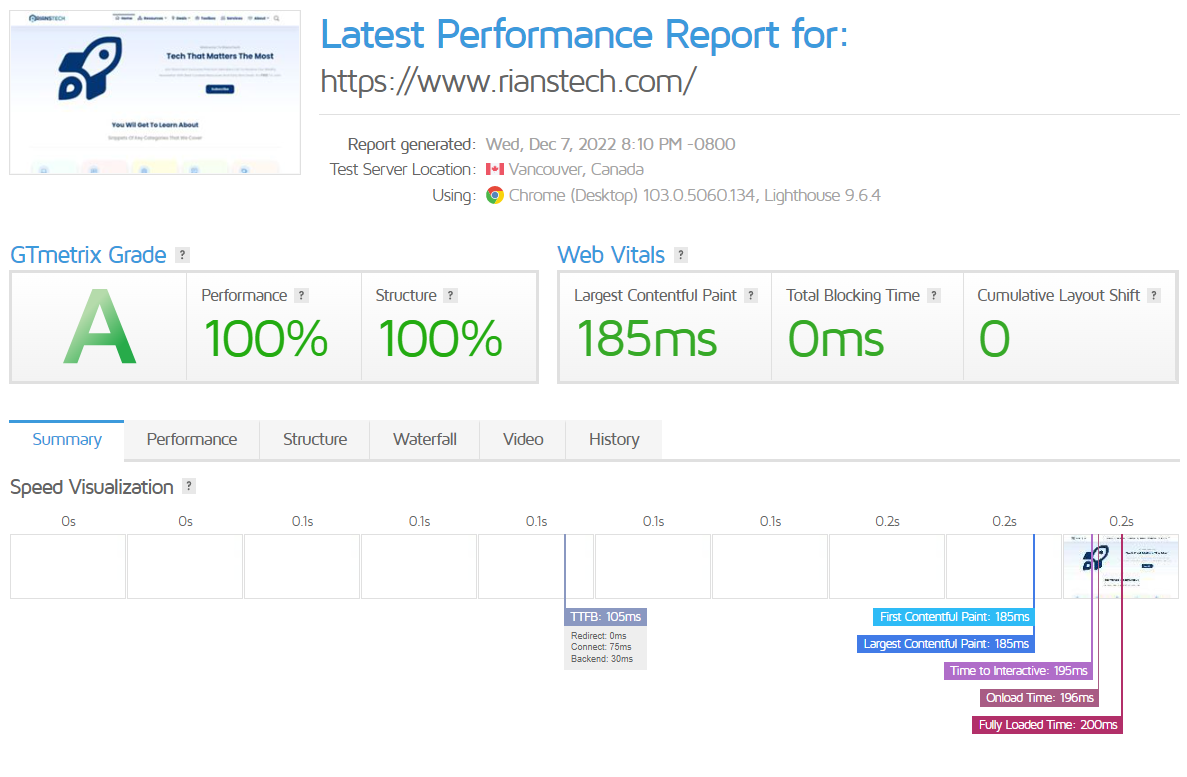
Task: Click the large A grade letter
Action: pyautogui.click(x=99, y=327)
